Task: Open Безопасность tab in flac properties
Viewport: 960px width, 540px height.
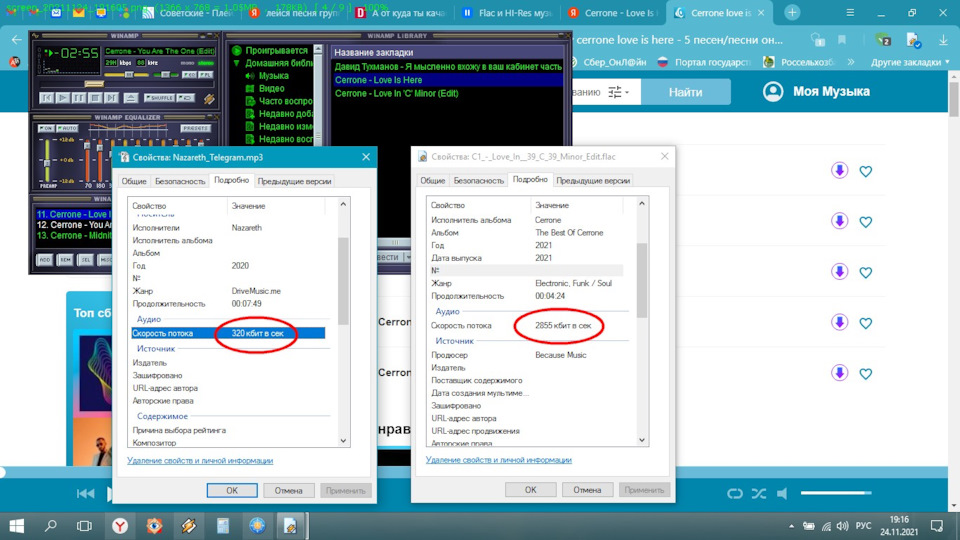Action: pos(478,181)
